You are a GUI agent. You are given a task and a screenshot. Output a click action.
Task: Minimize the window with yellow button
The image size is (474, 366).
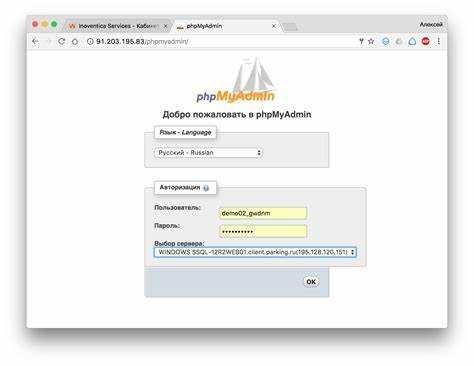point(44,24)
